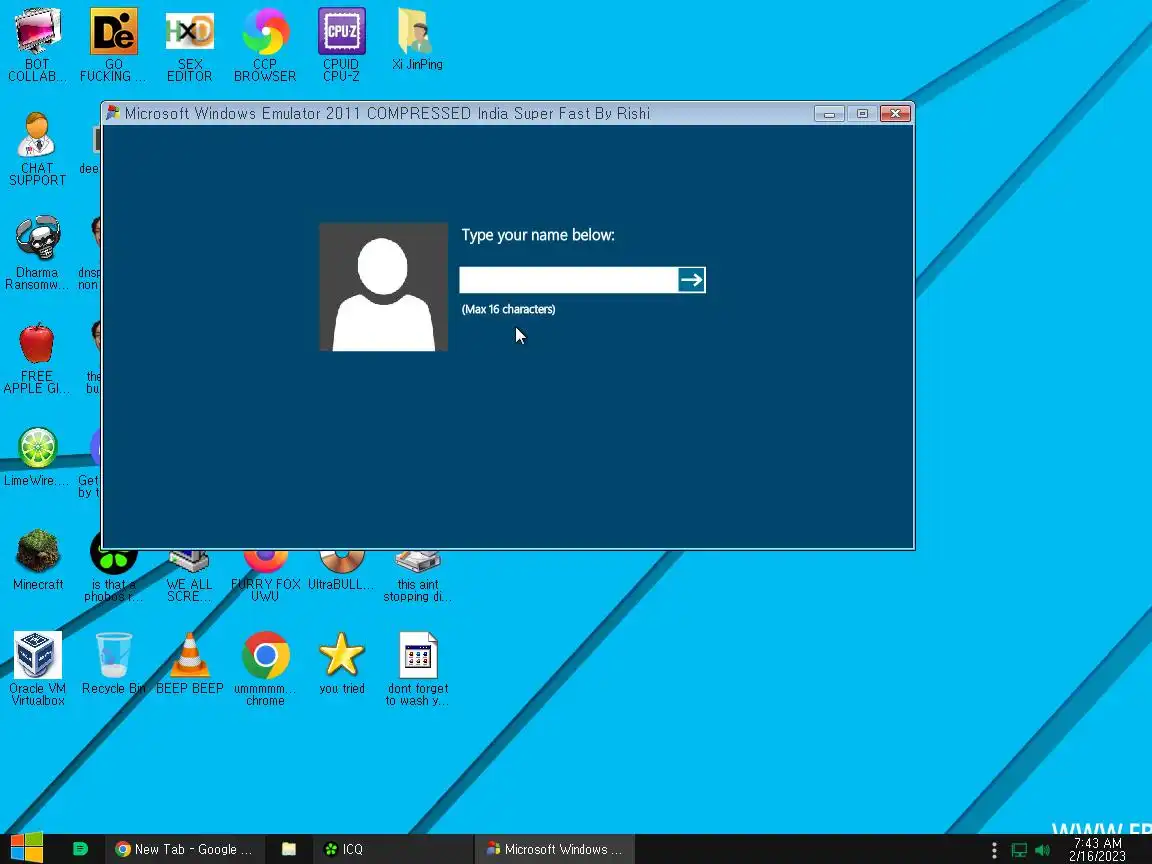This screenshot has width=1152, height=864.
Task: Select the Oracle VM Virtualbox icon
Action: click(x=37, y=669)
